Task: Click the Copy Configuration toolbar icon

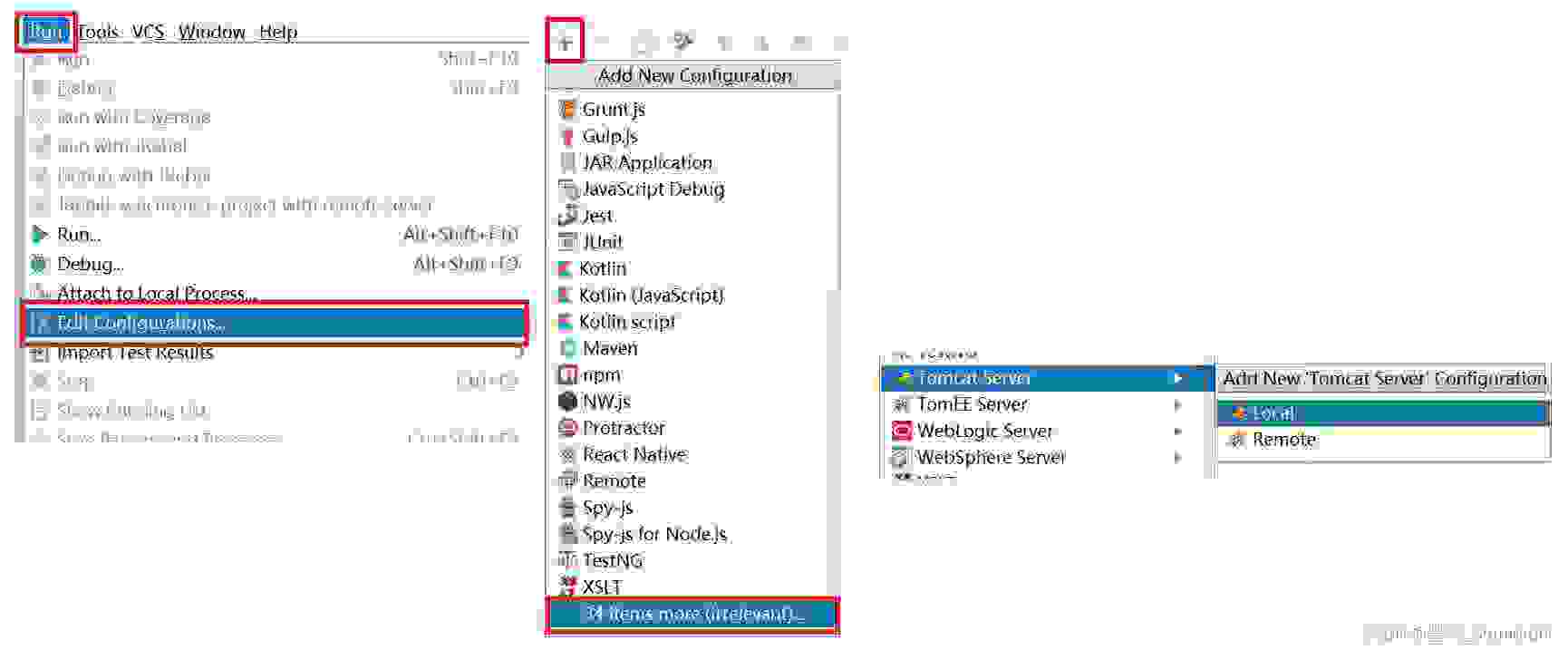Action: [643, 43]
